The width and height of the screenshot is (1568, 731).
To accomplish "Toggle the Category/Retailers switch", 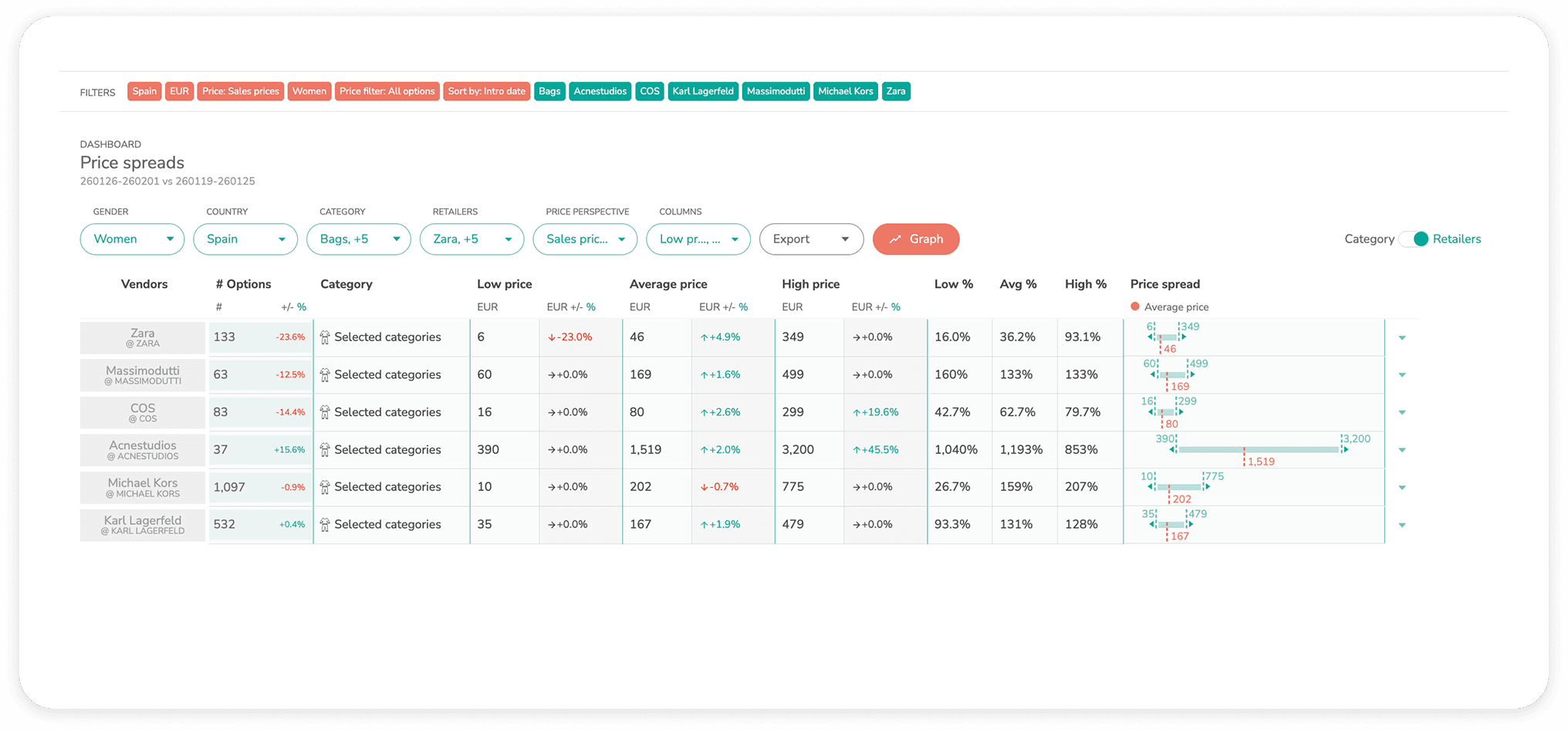I will 1414,239.
